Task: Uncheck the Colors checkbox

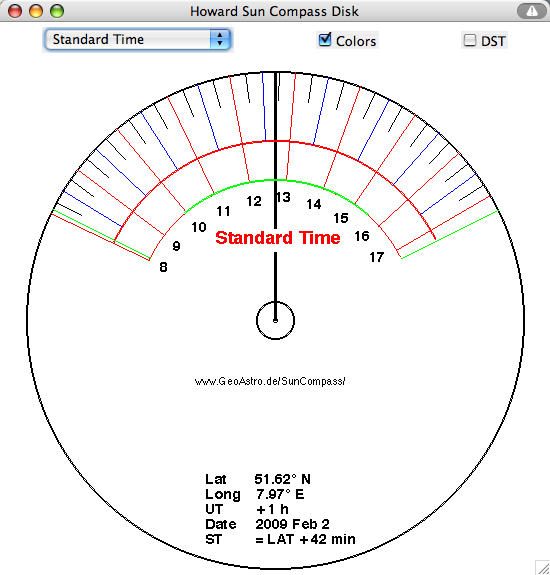Action: tap(325, 40)
